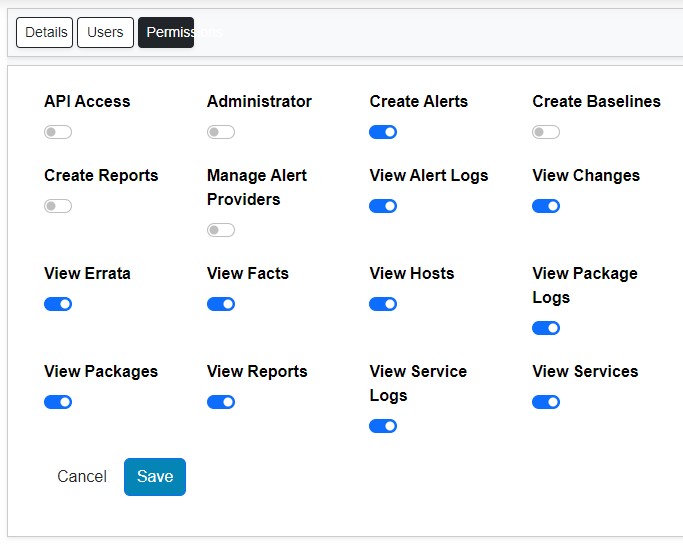Turn on the Administrator permission switch
The height and width of the screenshot is (548, 683).
click(221, 132)
